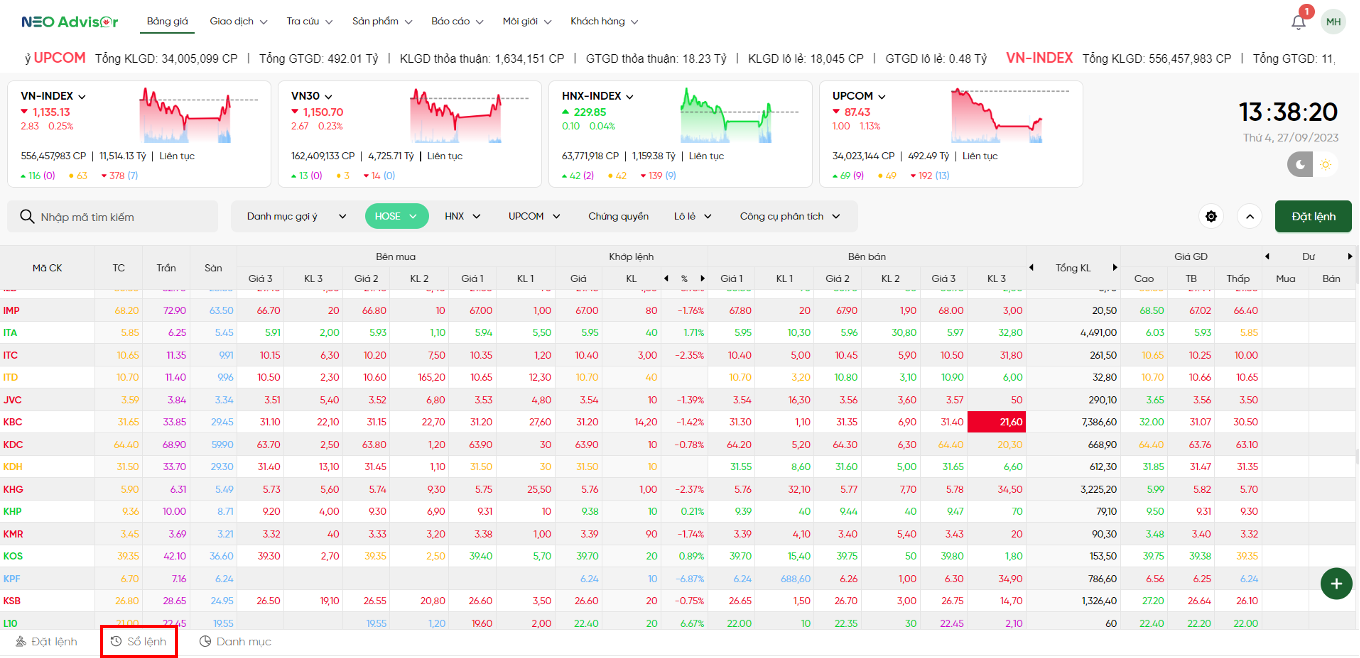Switch to dark mode with moon toggle

pos(1301,164)
